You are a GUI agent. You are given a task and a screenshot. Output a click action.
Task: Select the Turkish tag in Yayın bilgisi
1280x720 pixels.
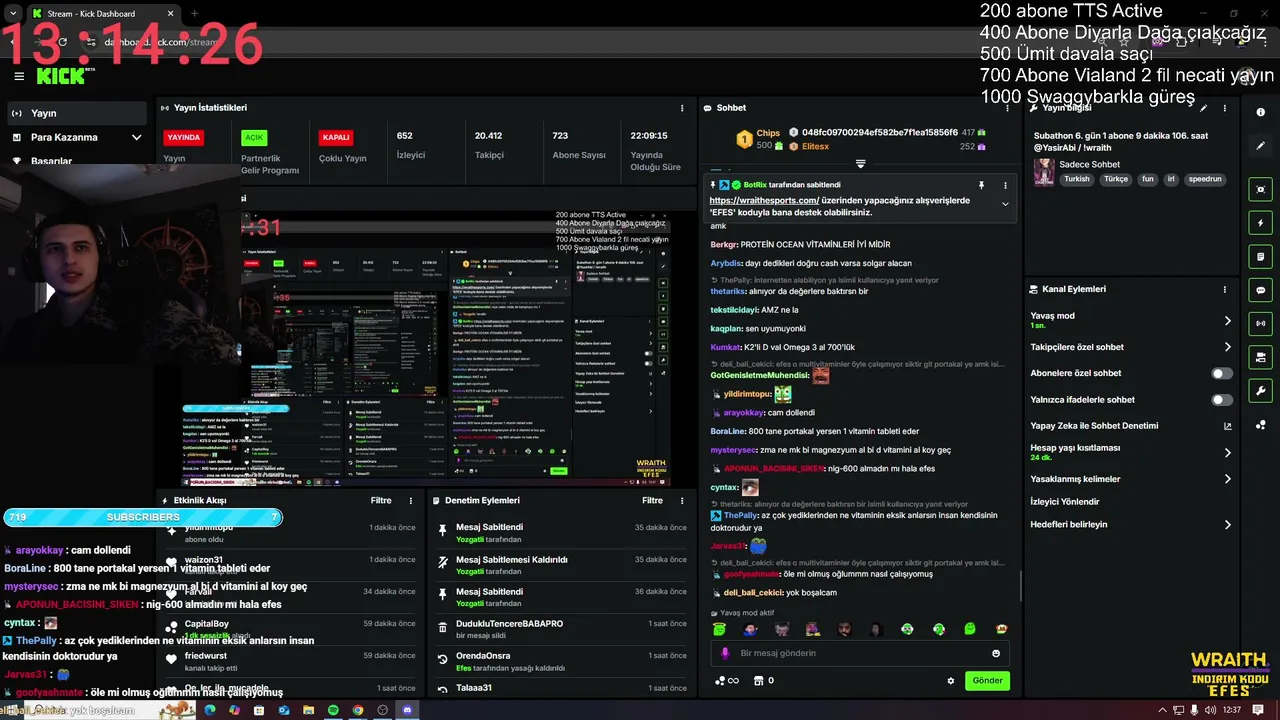click(x=1077, y=179)
